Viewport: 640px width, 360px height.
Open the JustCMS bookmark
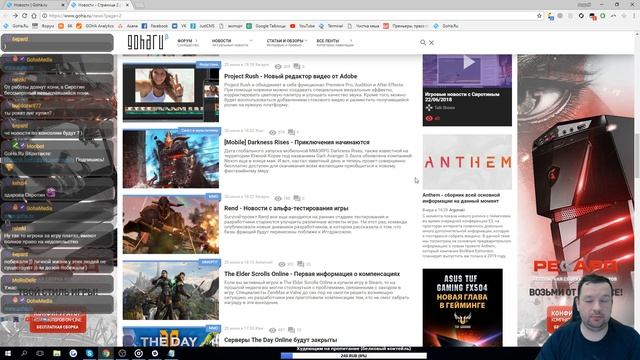click(x=202, y=26)
